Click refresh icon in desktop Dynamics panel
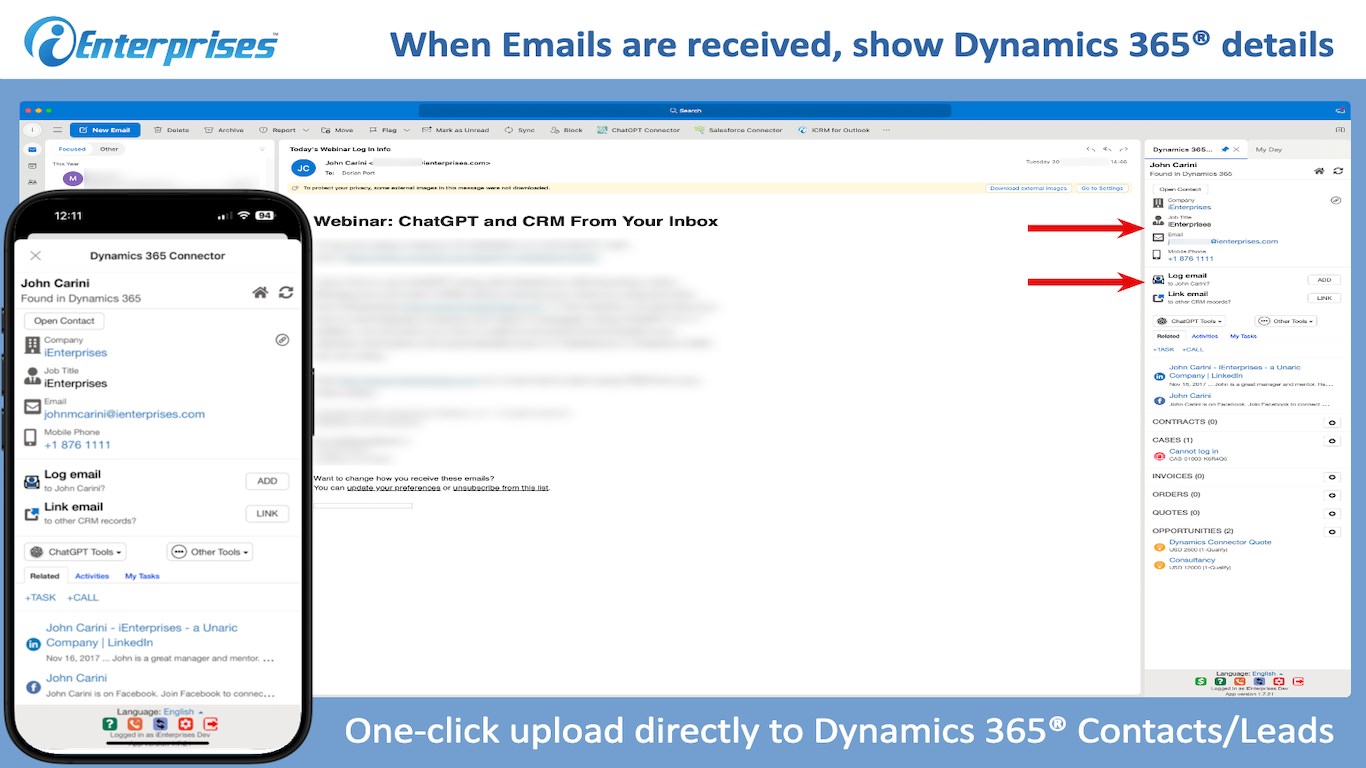Screen dimensions: 1366x768 (1336, 171)
